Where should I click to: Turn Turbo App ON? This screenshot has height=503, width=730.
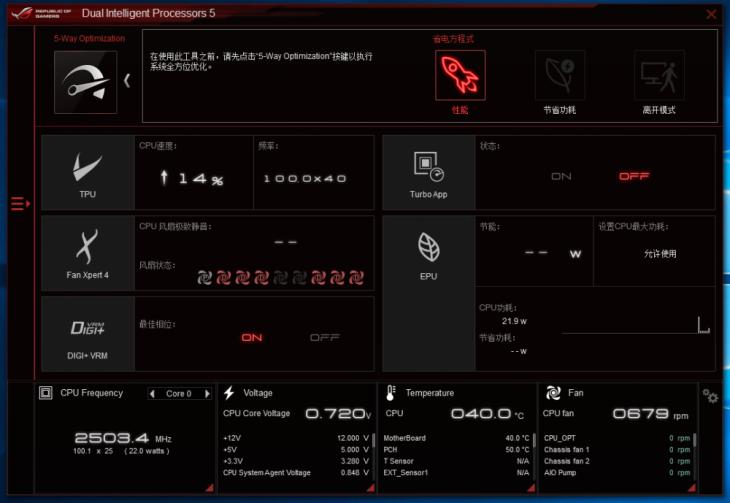click(x=561, y=177)
